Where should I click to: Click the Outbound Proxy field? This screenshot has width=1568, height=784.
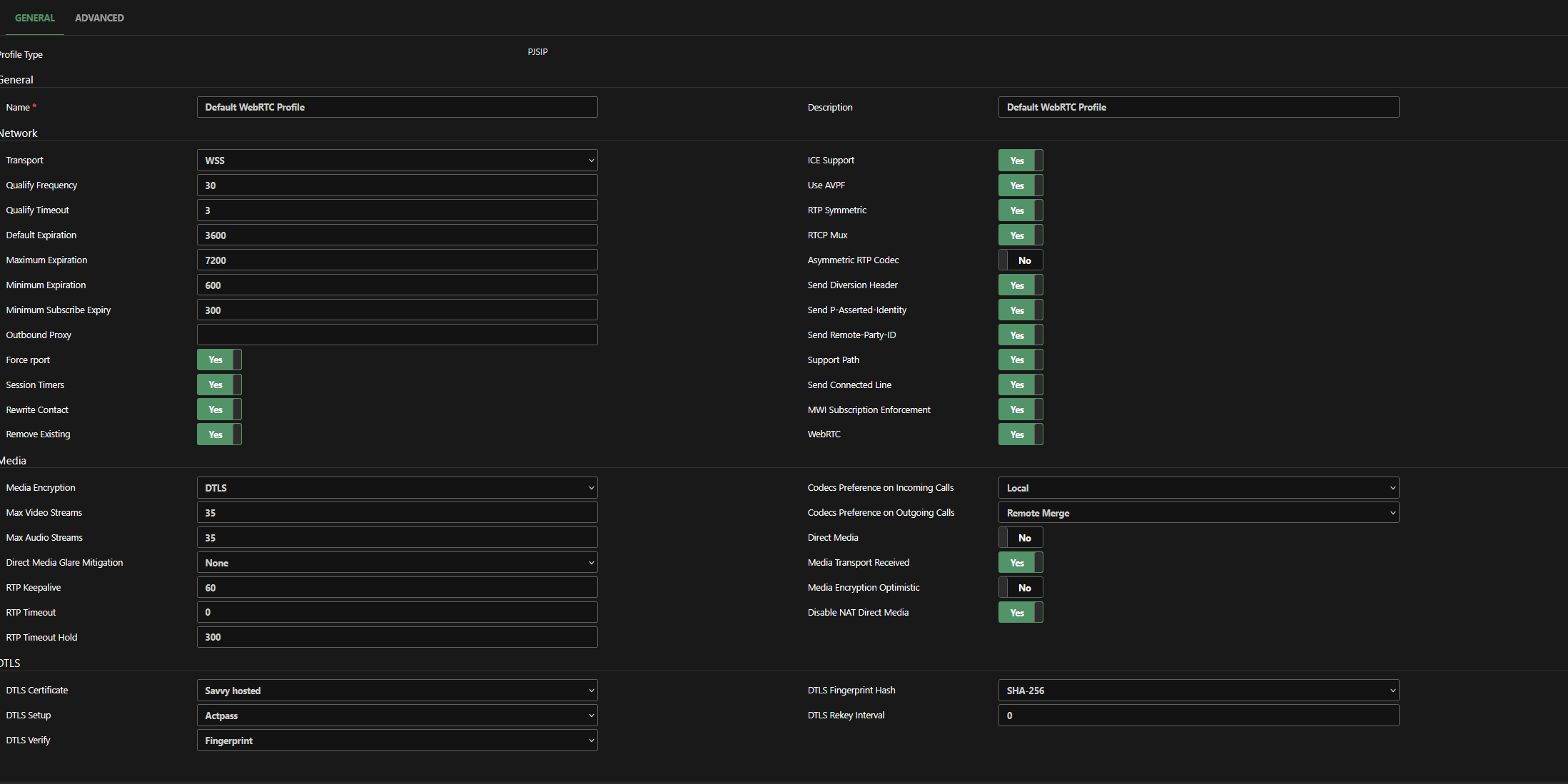pos(397,335)
